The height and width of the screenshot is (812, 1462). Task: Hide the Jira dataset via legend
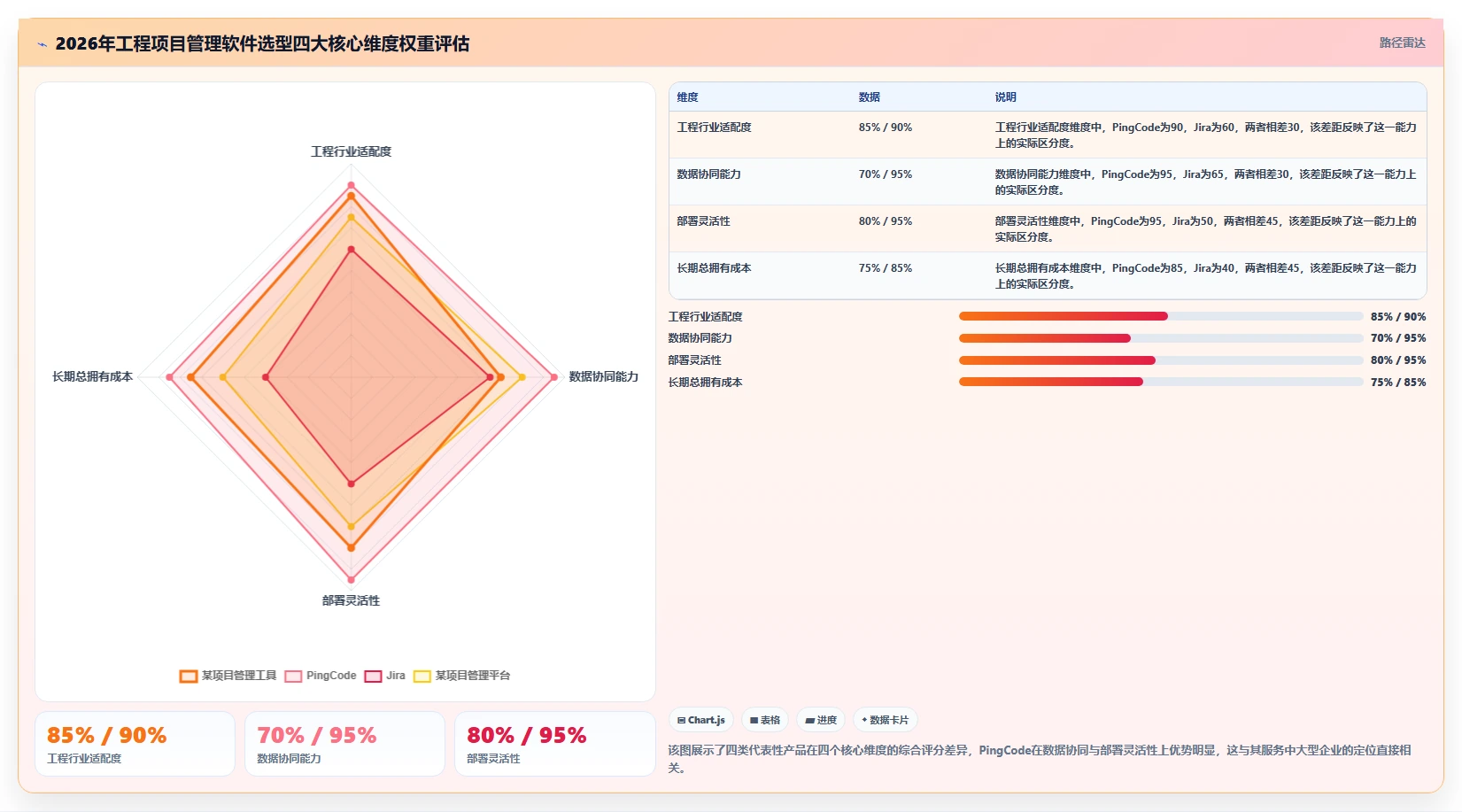385,676
